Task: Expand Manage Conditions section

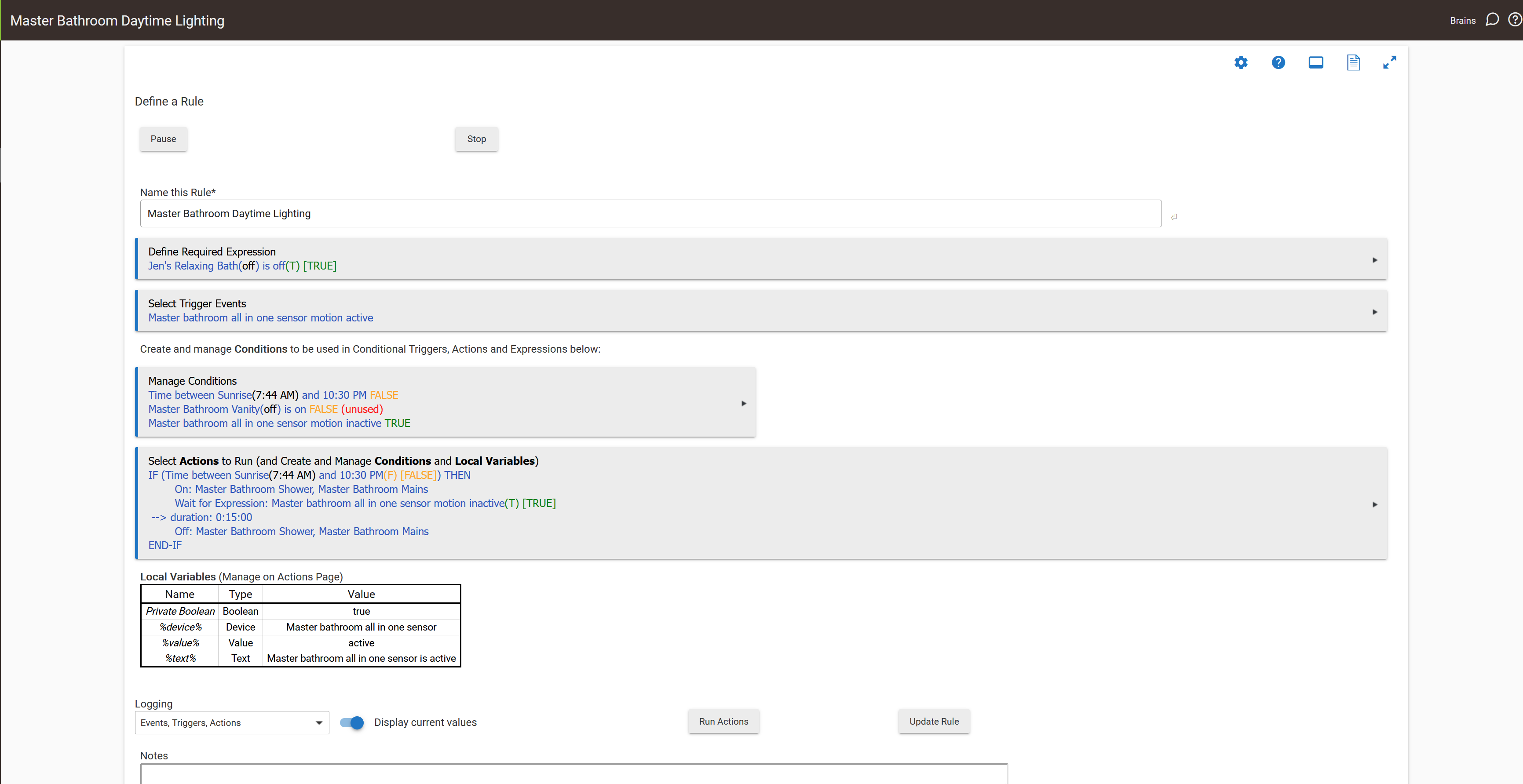Action: tap(743, 403)
